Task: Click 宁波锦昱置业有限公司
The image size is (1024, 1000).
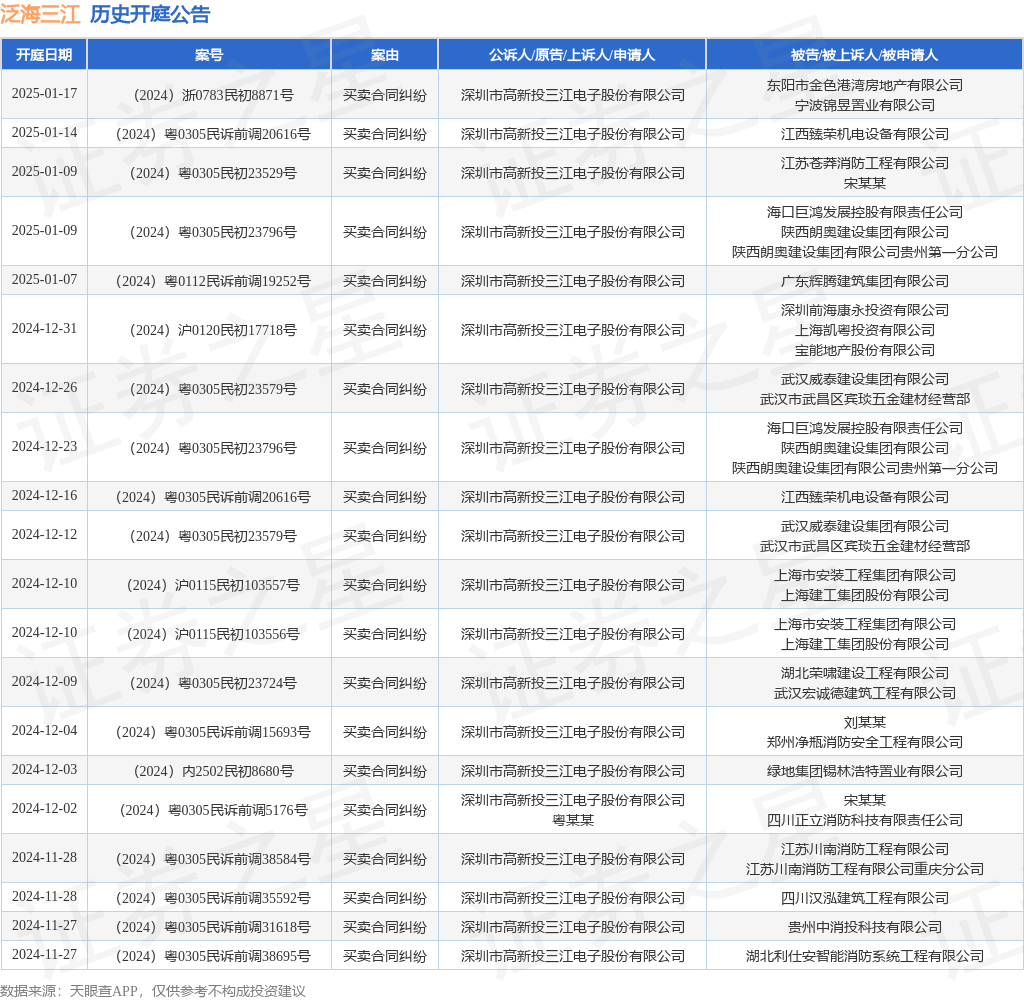Action: point(865,105)
